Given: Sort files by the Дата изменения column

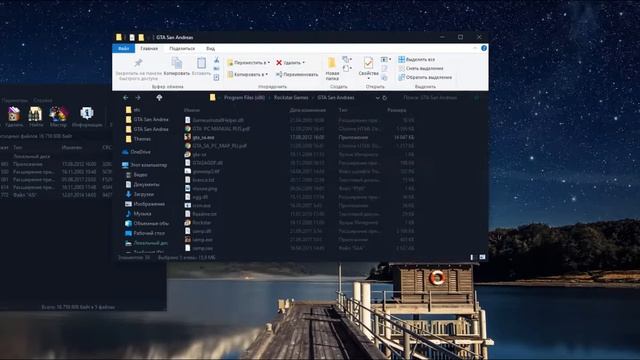Looking at the screenshot, I should click(x=308, y=110).
